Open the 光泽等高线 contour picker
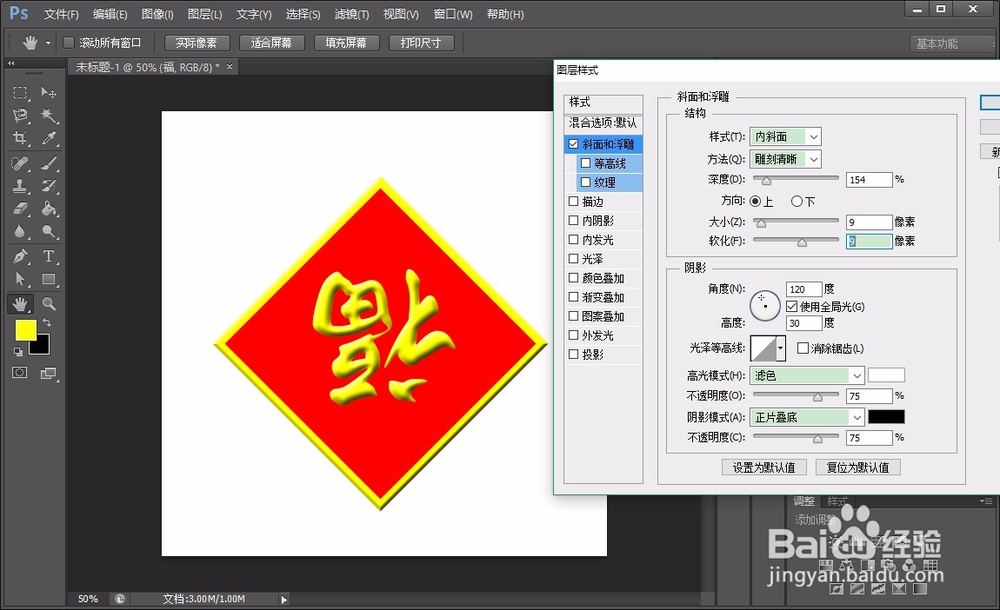The height and width of the screenshot is (610, 1000). (766, 348)
